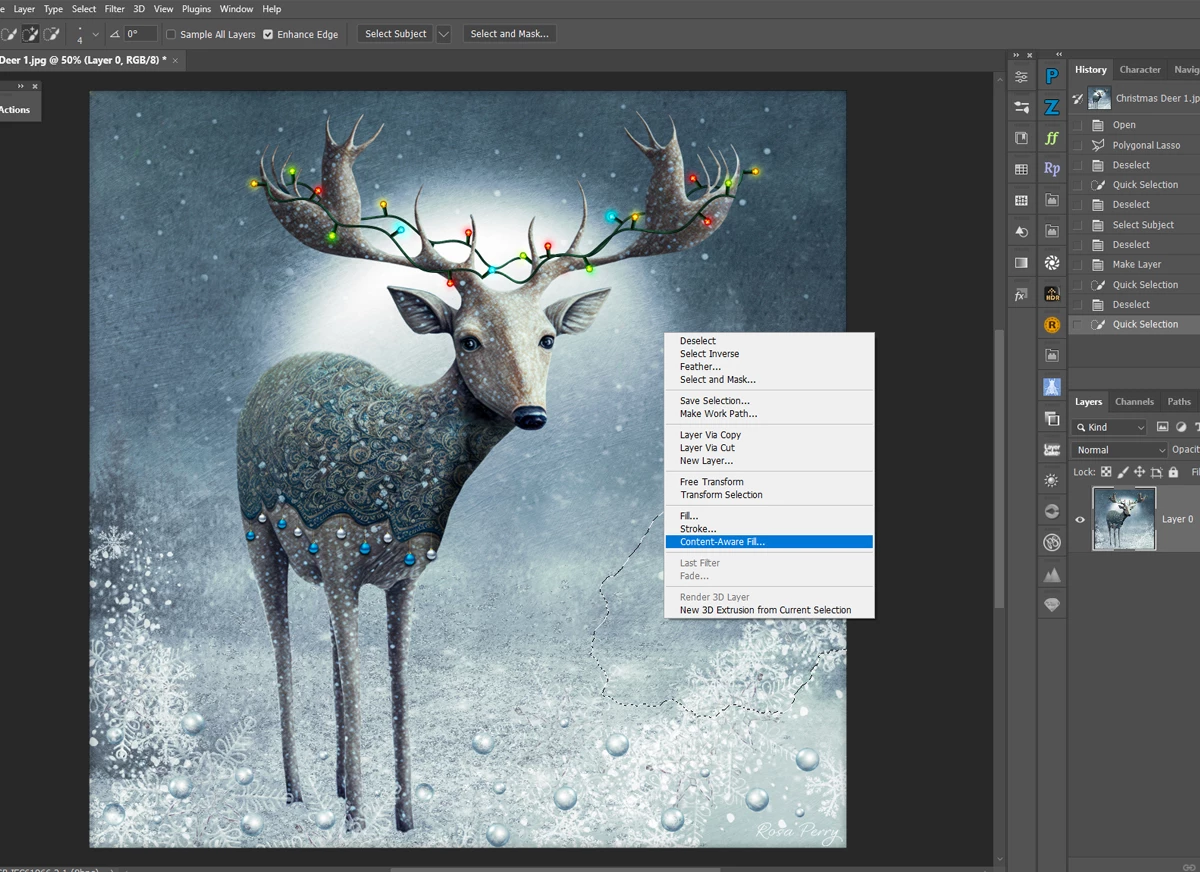Switch to the Character tab

tap(1140, 70)
